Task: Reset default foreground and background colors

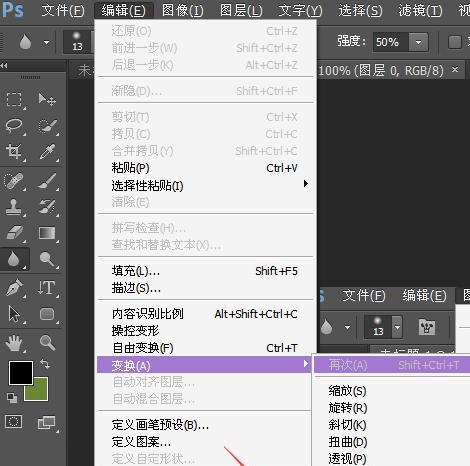Action: [x=12, y=397]
